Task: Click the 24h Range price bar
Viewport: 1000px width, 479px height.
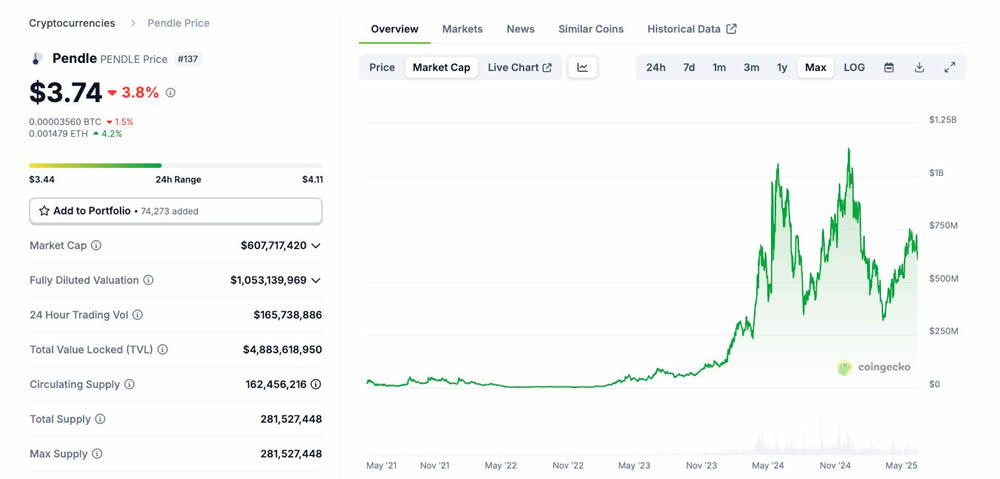Action: pyautogui.click(x=176, y=165)
